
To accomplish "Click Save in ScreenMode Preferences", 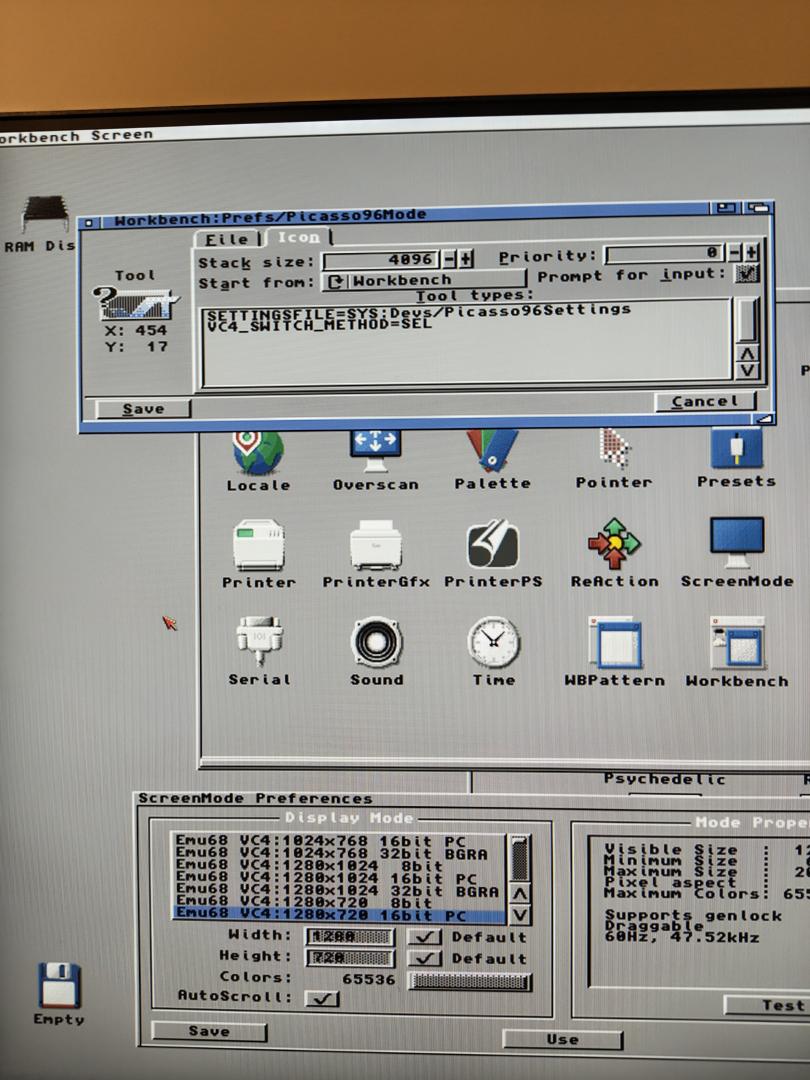I will (x=209, y=1032).
